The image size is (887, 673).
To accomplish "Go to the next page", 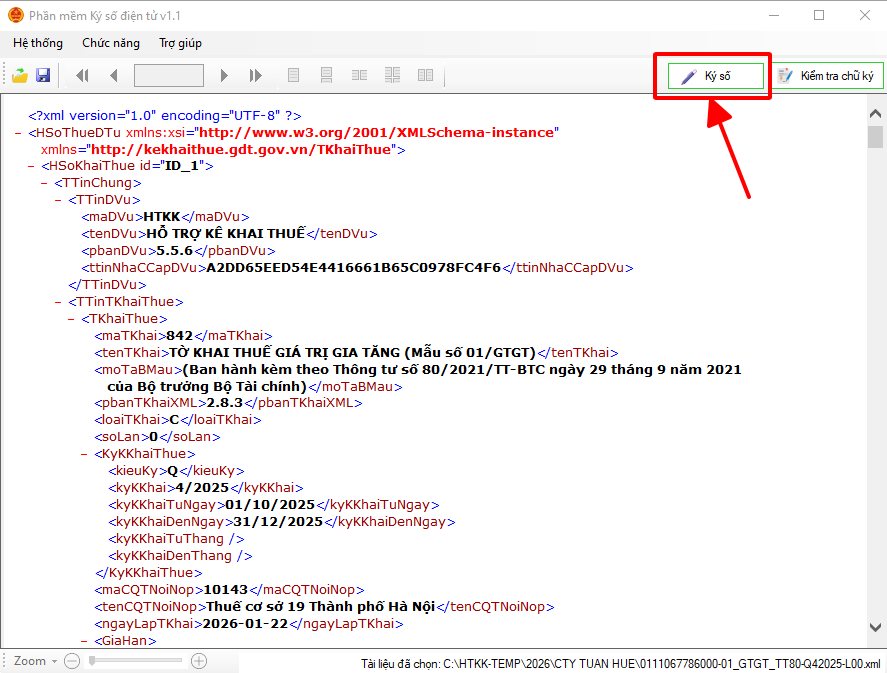I will tap(225, 76).
